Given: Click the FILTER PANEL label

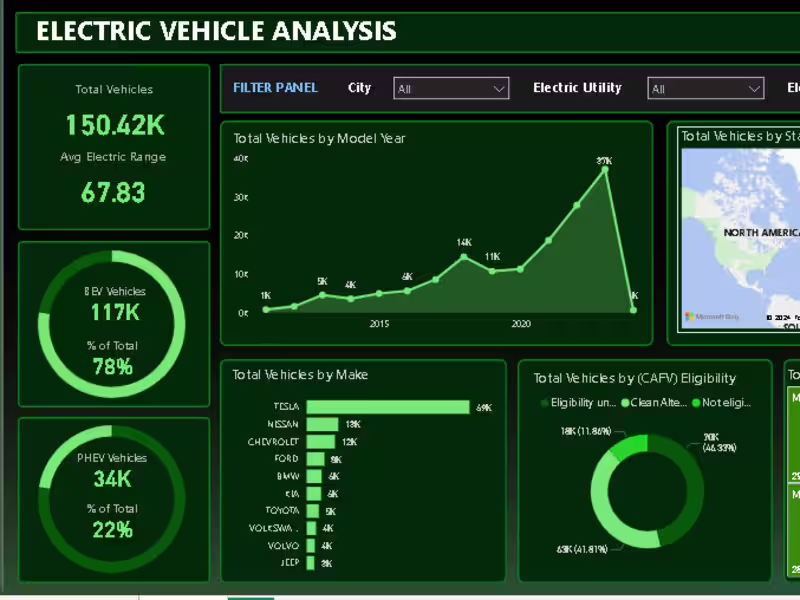Looking at the screenshot, I should (x=276, y=88).
